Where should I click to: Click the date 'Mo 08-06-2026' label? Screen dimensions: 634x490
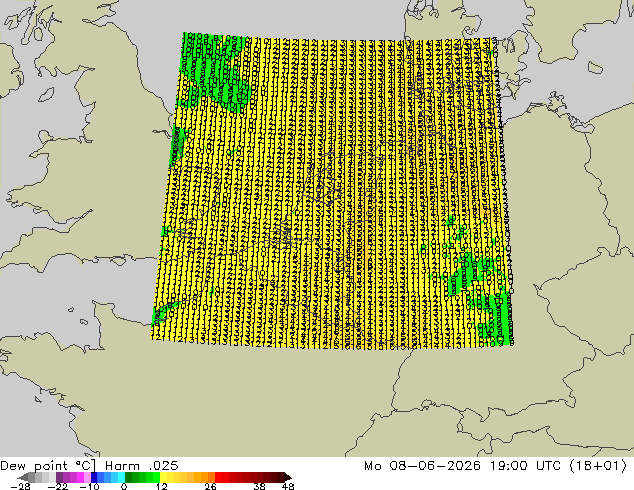(423, 466)
